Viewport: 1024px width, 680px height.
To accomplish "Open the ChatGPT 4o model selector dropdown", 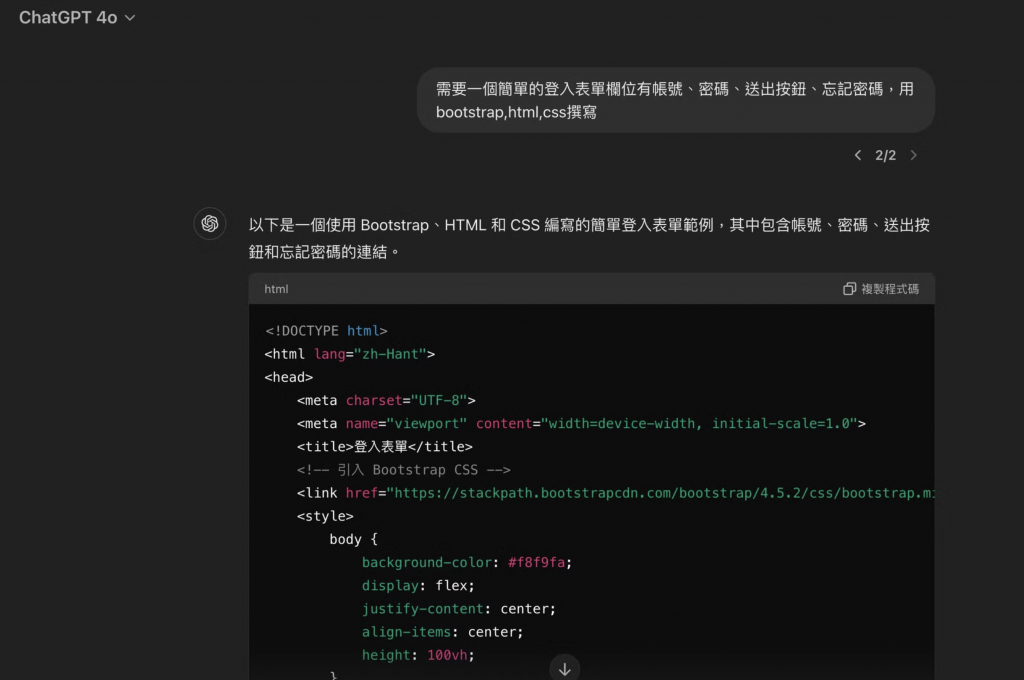I will [77, 18].
